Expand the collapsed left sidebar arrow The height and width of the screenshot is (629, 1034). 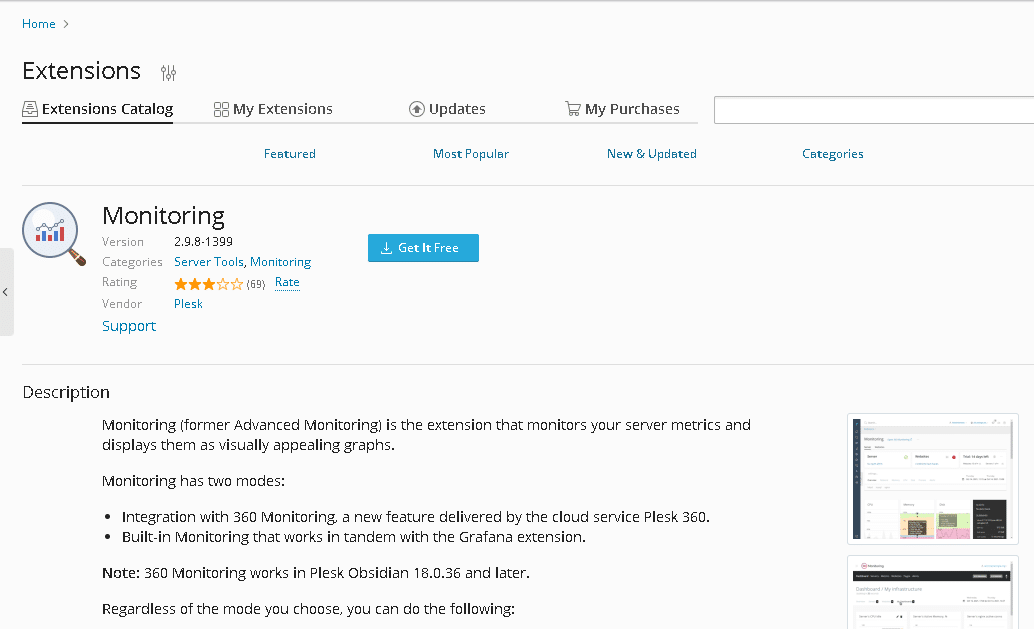click(x=6, y=292)
